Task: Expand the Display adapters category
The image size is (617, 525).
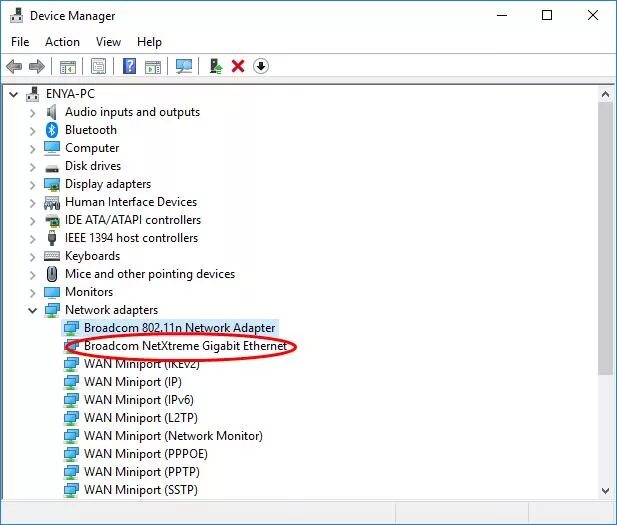Action: pyautogui.click(x=33, y=185)
